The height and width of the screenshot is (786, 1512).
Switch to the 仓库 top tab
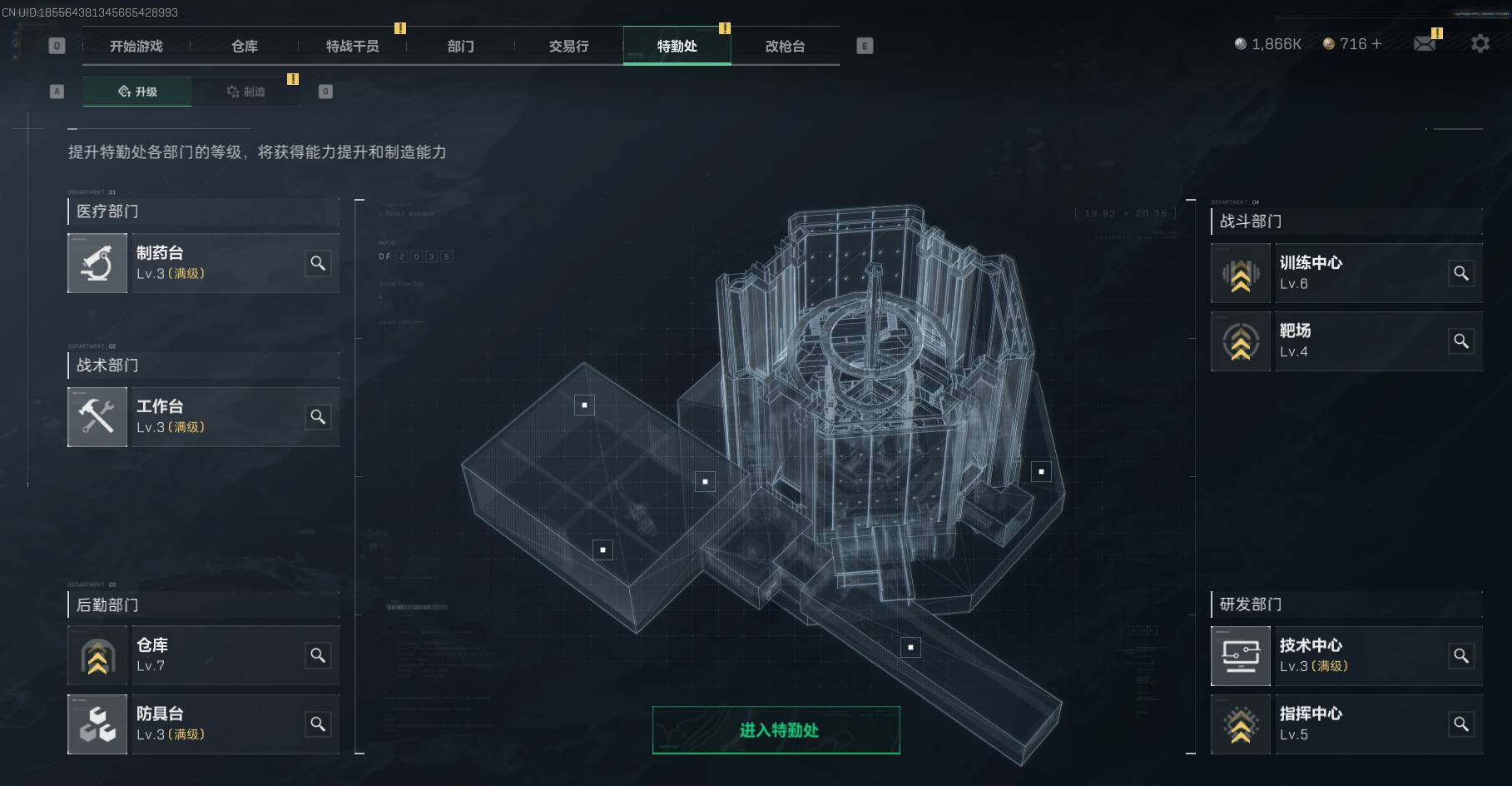245,46
